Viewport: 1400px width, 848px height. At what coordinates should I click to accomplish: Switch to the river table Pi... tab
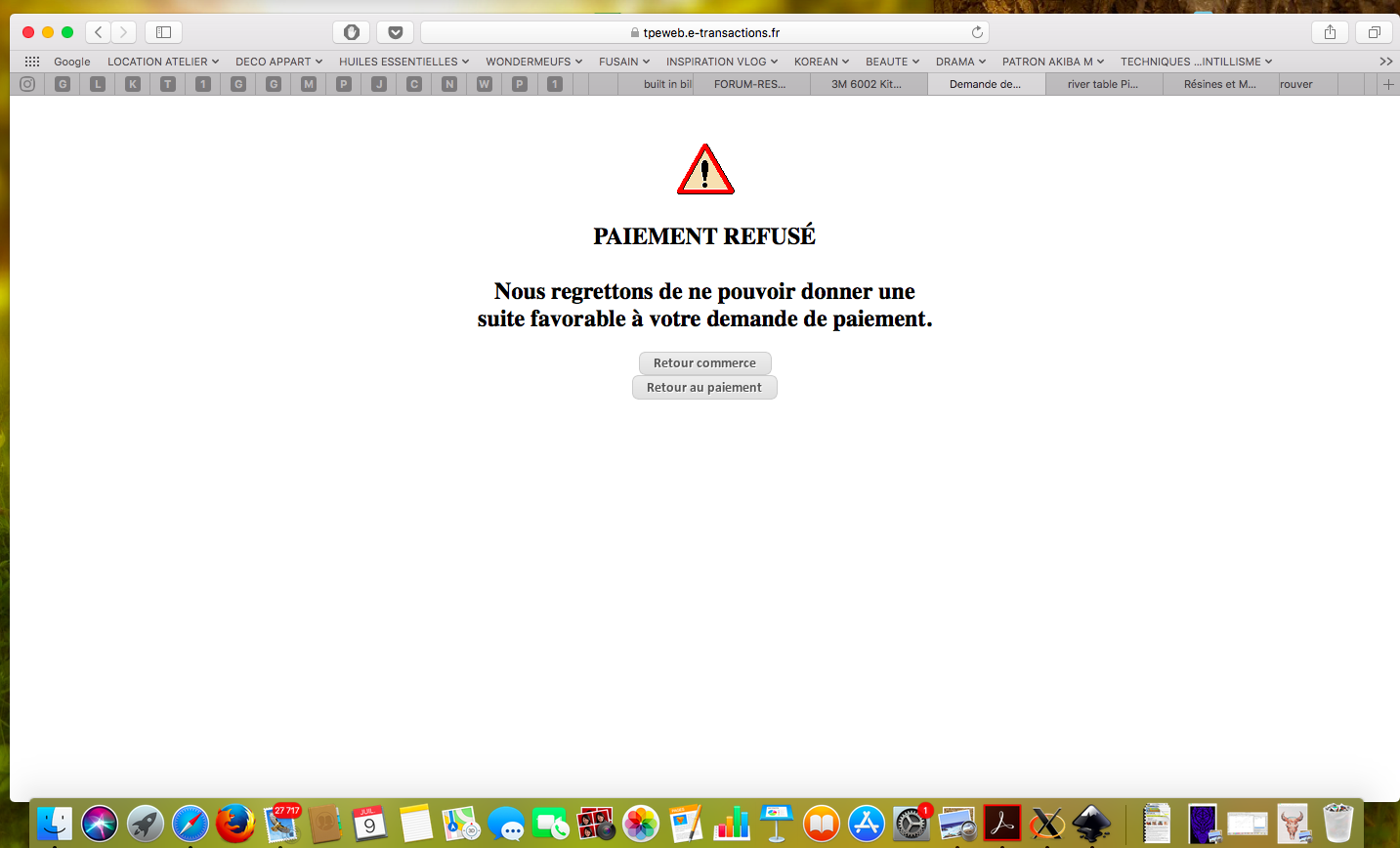click(1102, 84)
